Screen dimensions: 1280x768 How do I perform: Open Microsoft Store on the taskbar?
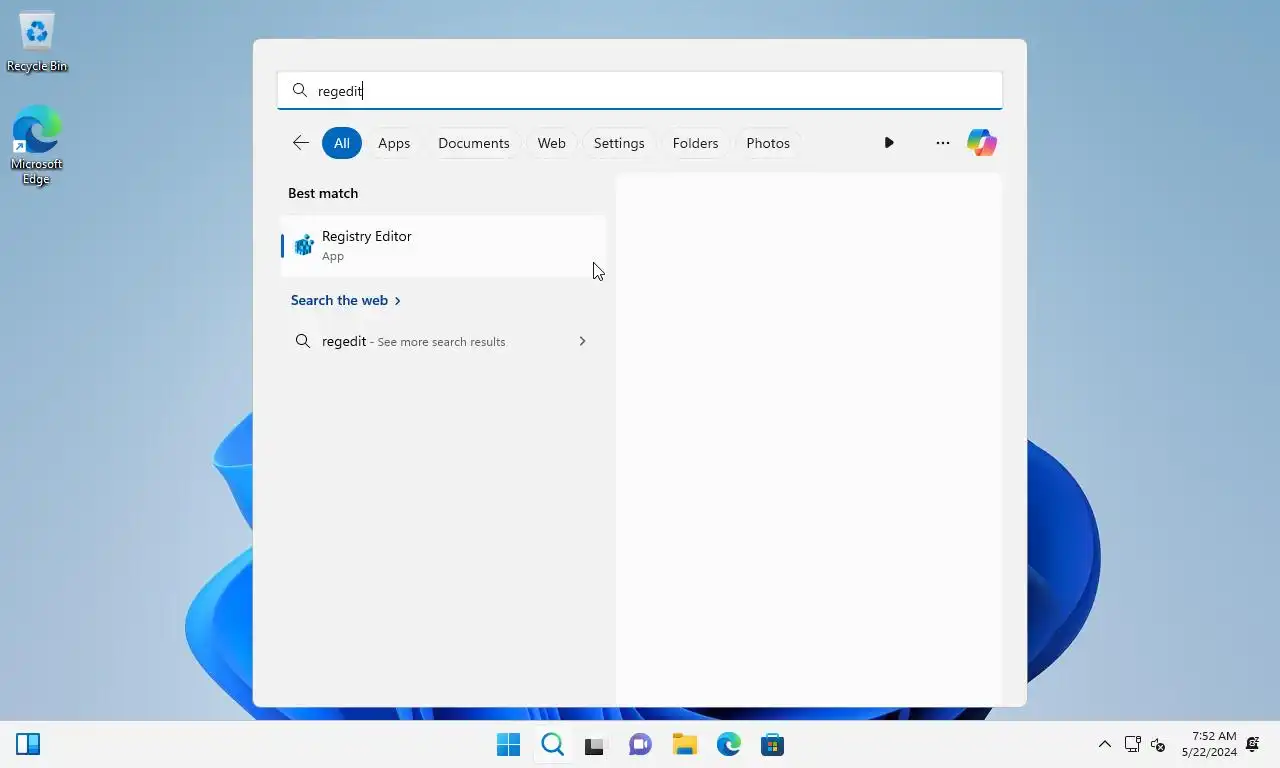772,745
